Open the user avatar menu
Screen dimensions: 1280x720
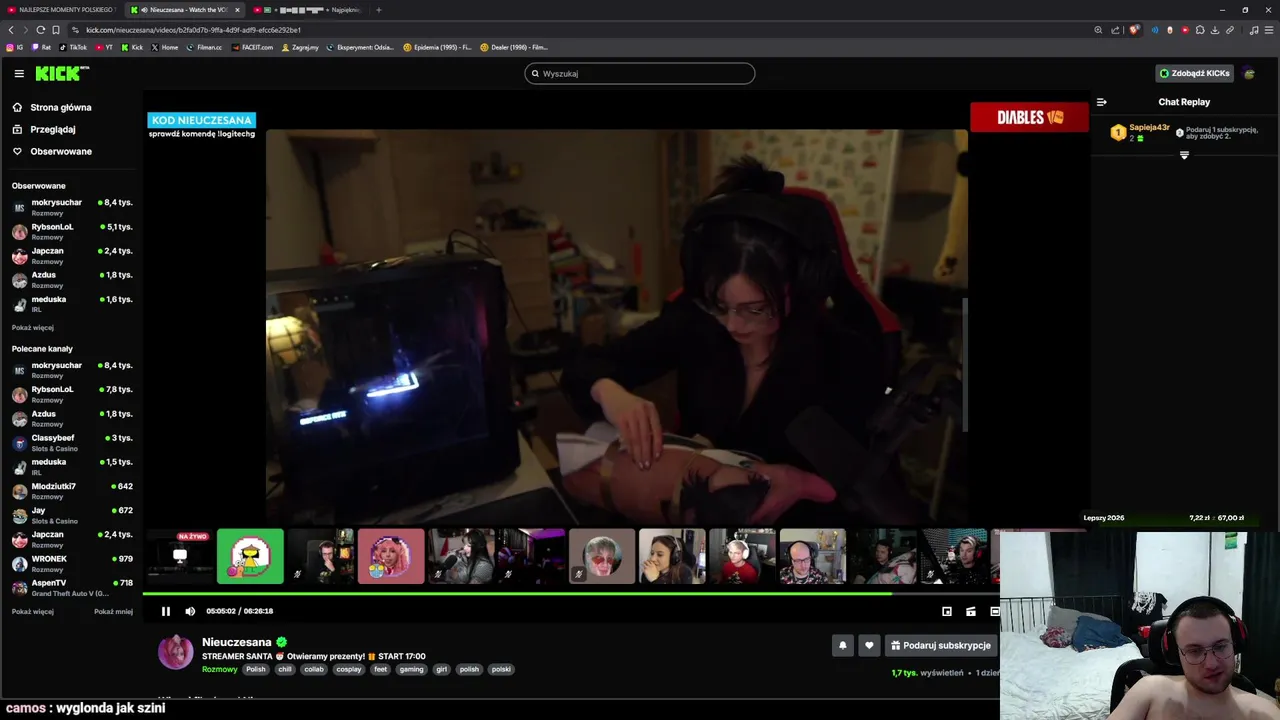click(1249, 73)
